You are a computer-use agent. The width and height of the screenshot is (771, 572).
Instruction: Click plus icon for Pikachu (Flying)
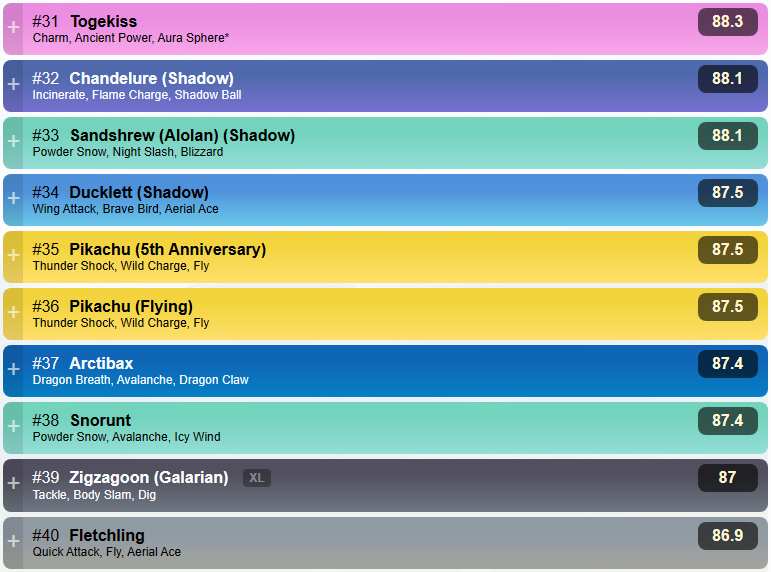tap(14, 313)
